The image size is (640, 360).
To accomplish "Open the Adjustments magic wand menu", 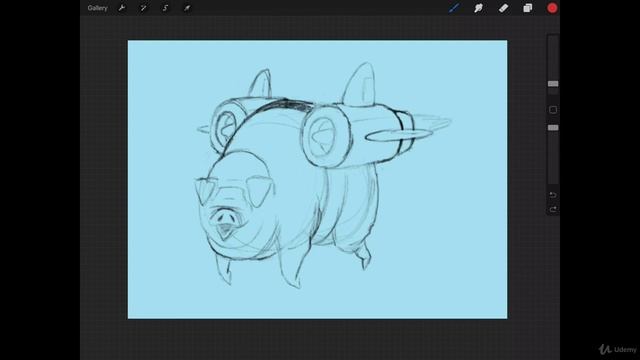I will 143,8.
